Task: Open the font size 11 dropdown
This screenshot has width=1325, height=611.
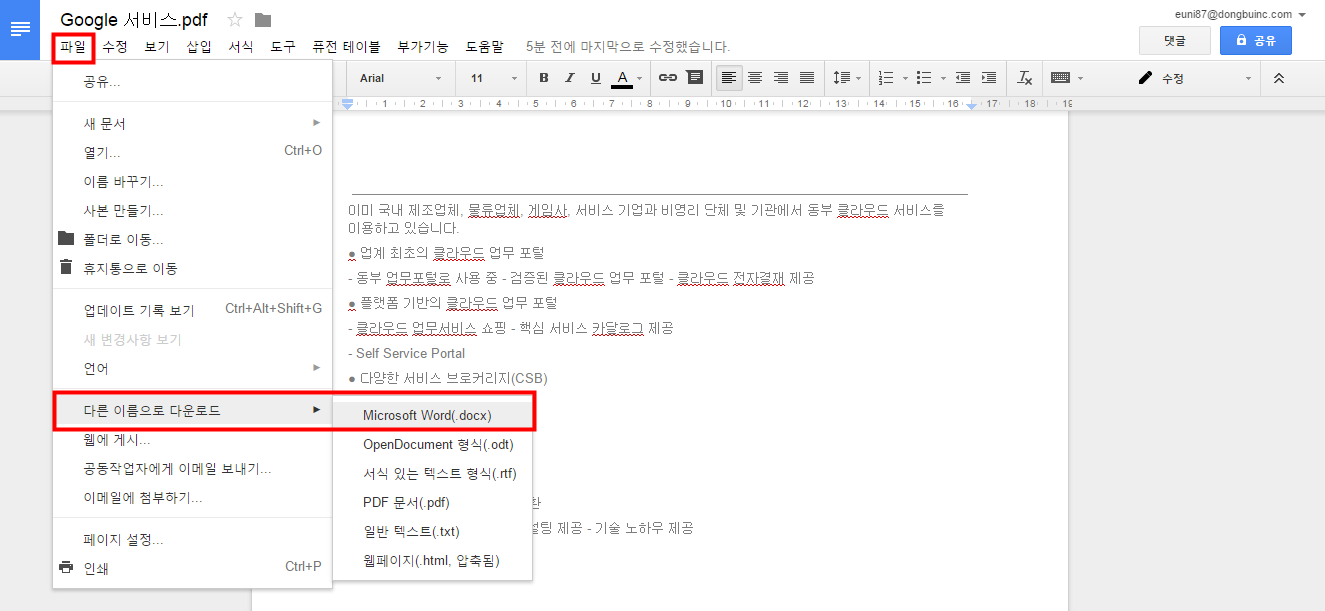Action: click(x=494, y=78)
